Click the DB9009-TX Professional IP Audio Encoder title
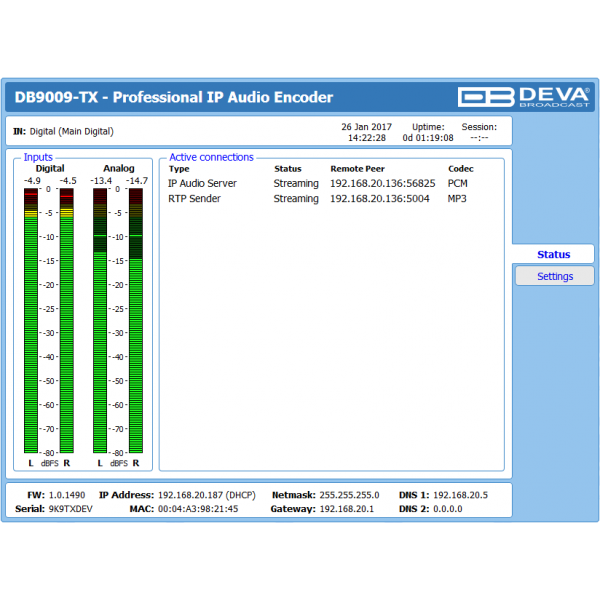 [x=174, y=97]
